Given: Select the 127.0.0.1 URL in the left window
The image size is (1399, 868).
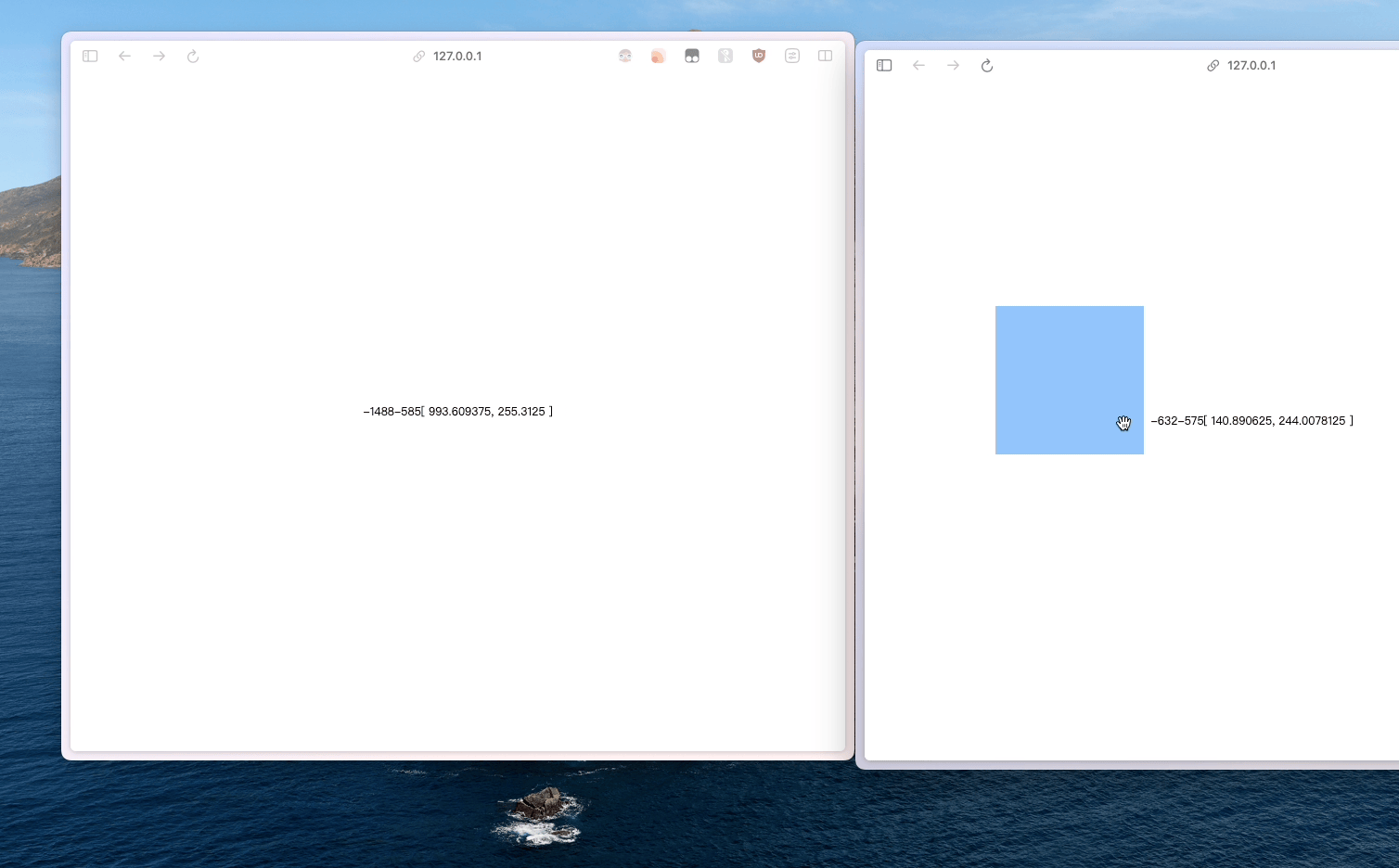Looking at the screenshot, I should tap(457, 57).
